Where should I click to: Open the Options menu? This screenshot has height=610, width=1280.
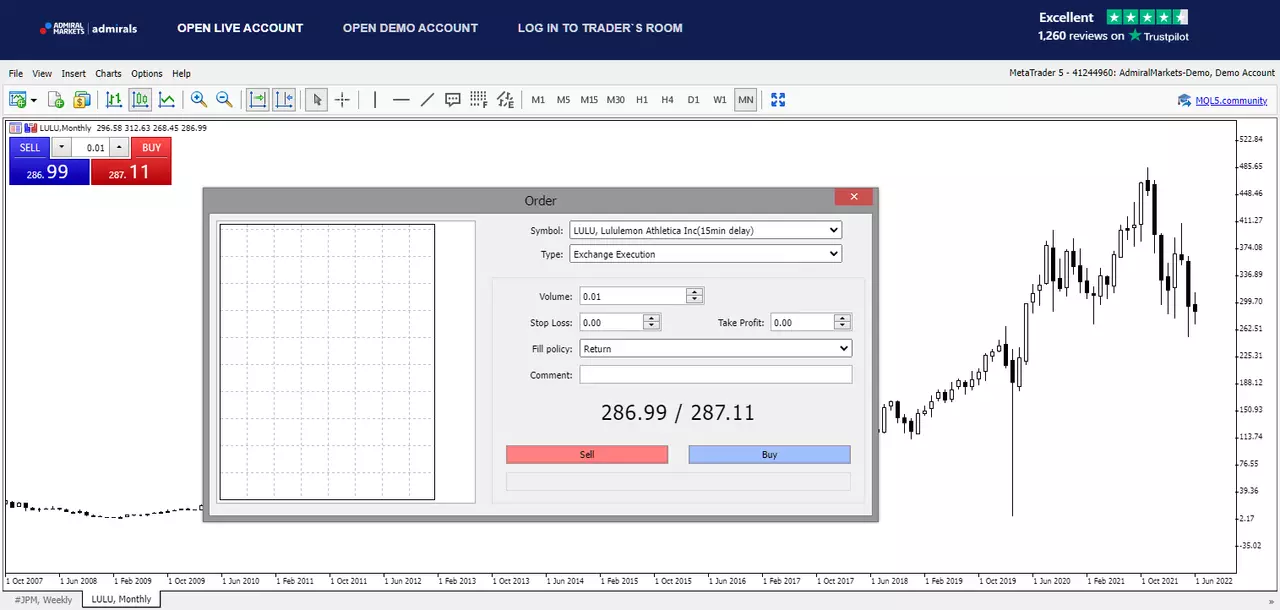pyautogui.click(x=146, y=73)
